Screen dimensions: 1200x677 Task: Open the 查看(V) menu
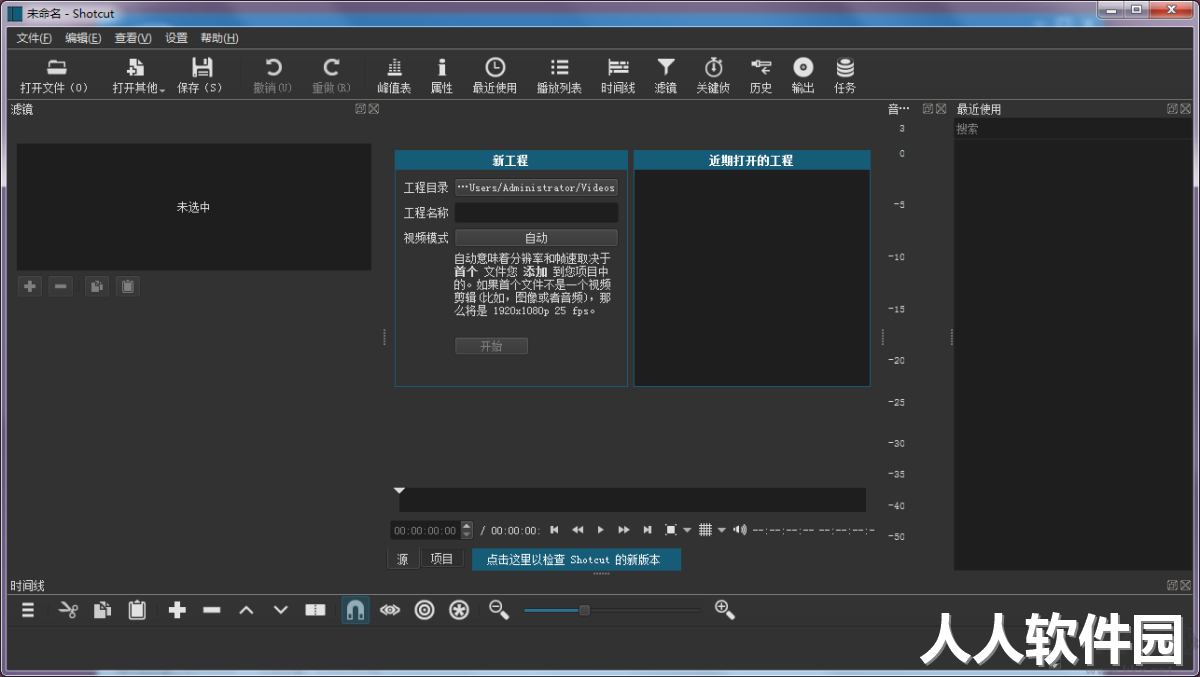click(x=133, y=38)
